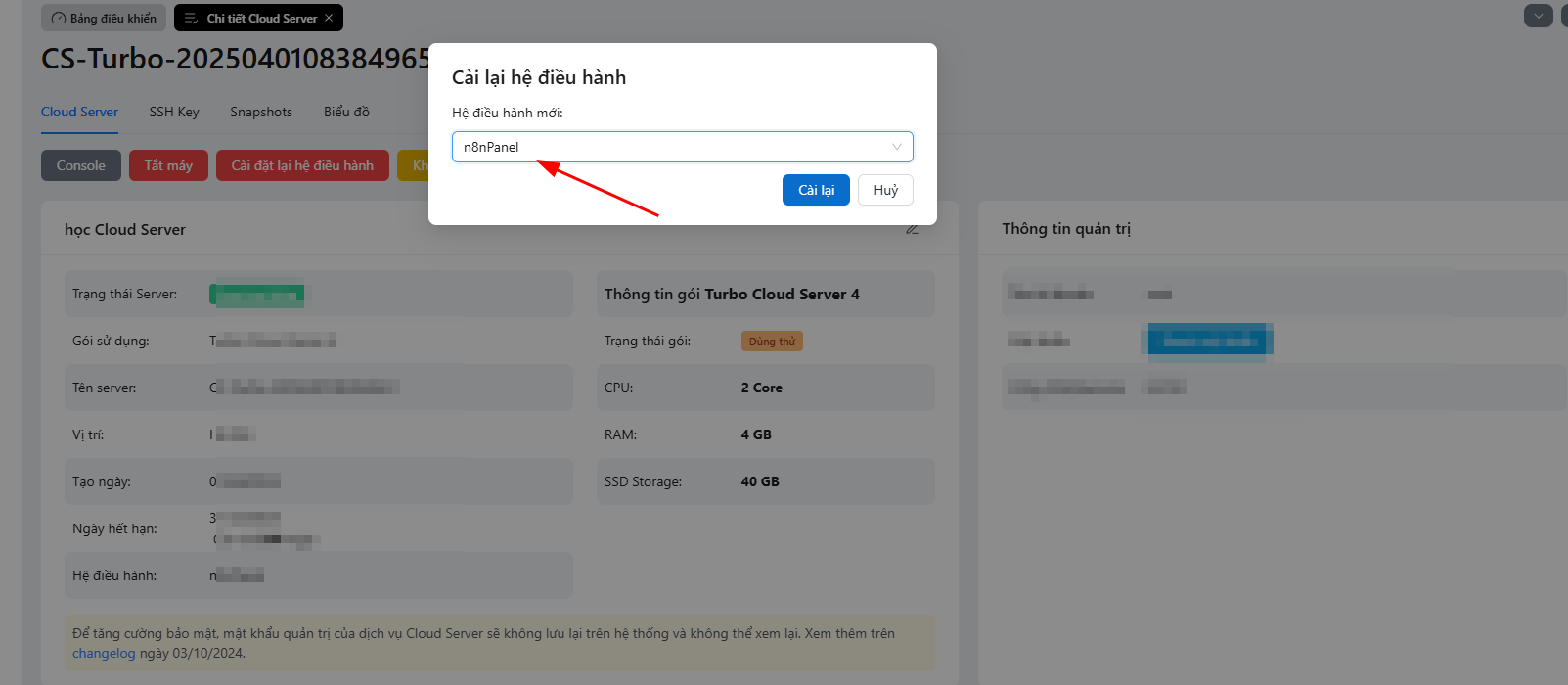Click the dashboard gauge icon in Bảng điều khiển tab
This screenshot has width=1568, height=685.
(x=59, y=18)
